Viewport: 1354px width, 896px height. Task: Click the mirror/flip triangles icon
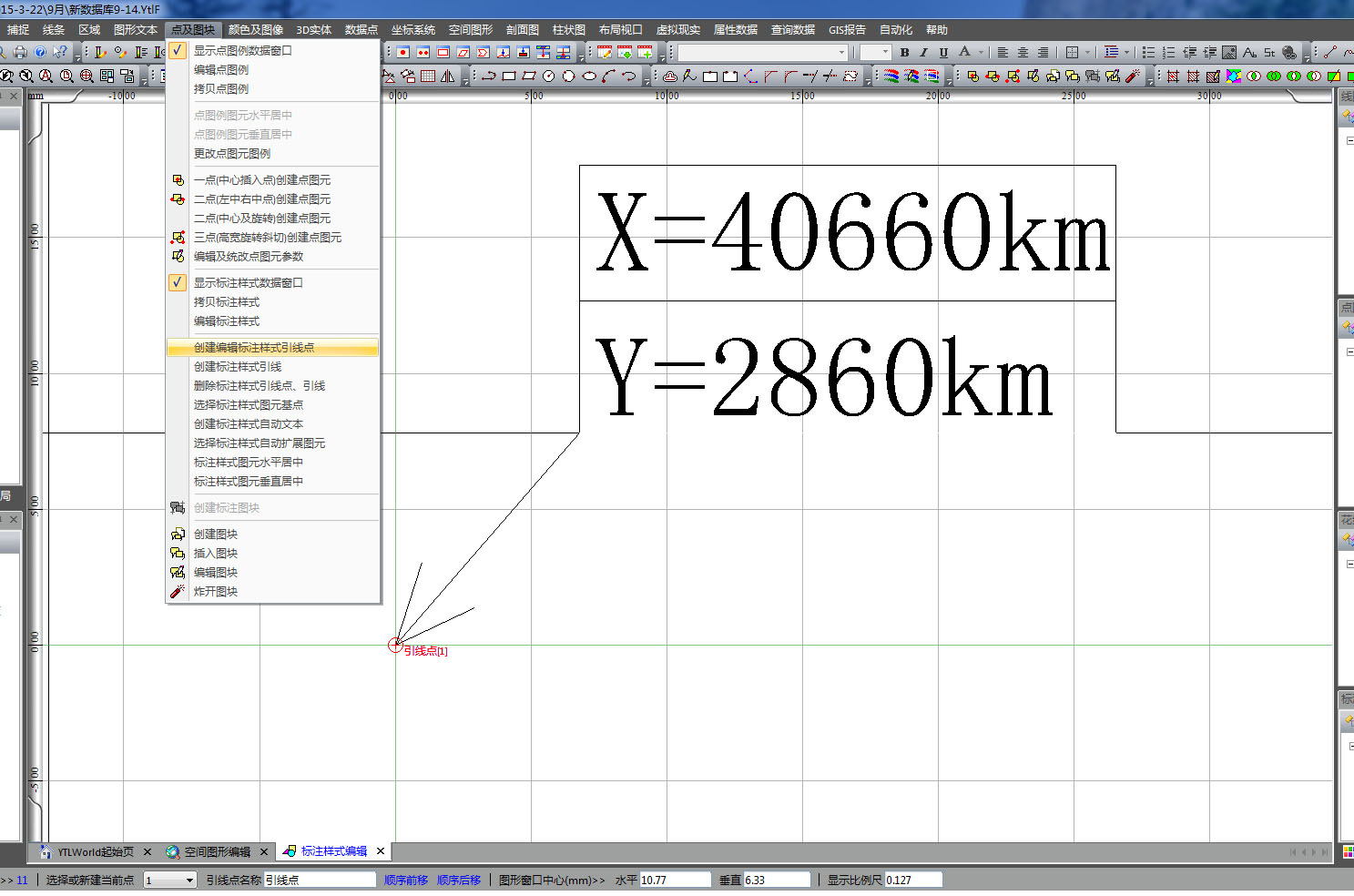click(448, 76)
